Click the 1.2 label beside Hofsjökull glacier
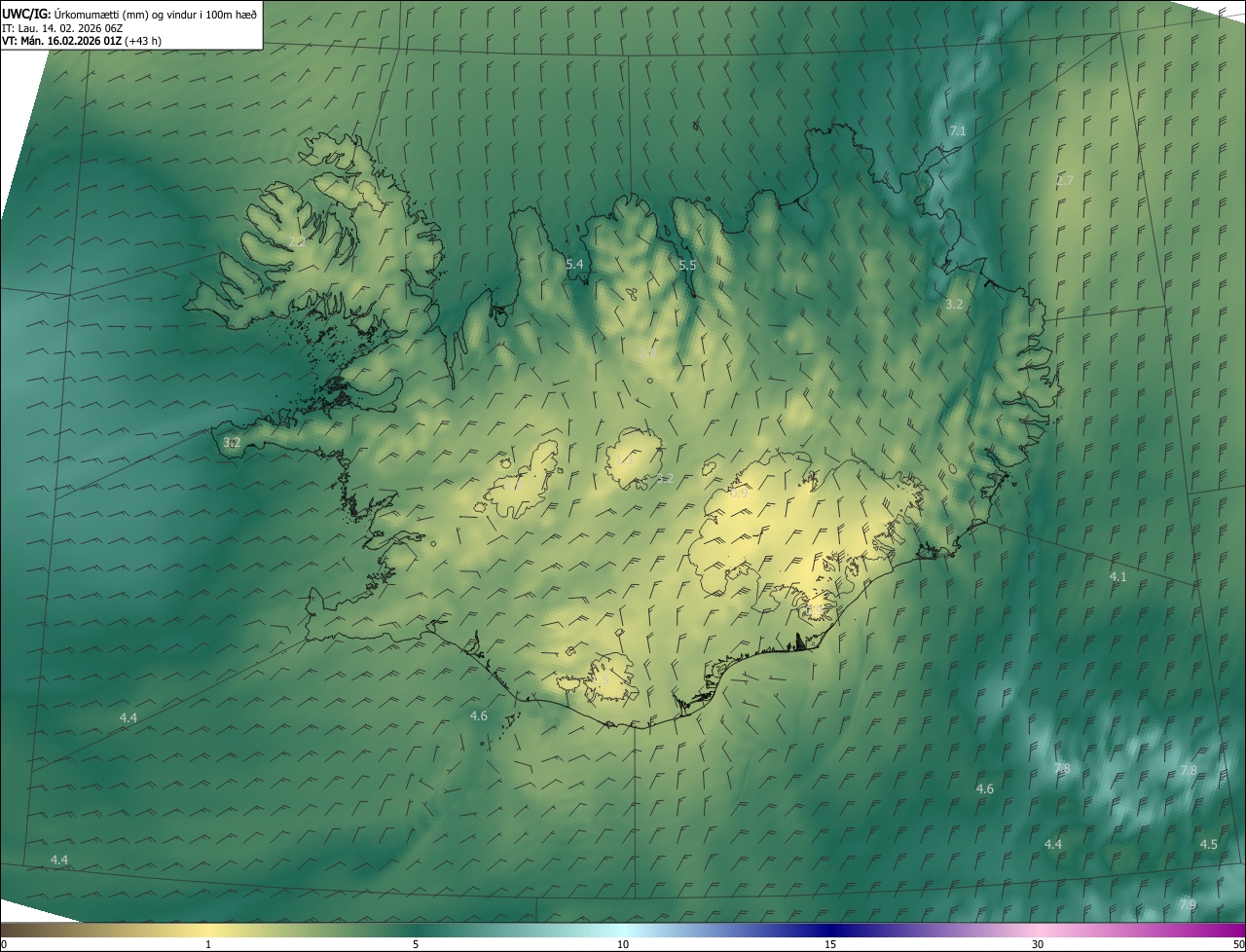The image size is (1246, 952). [665, 478]
